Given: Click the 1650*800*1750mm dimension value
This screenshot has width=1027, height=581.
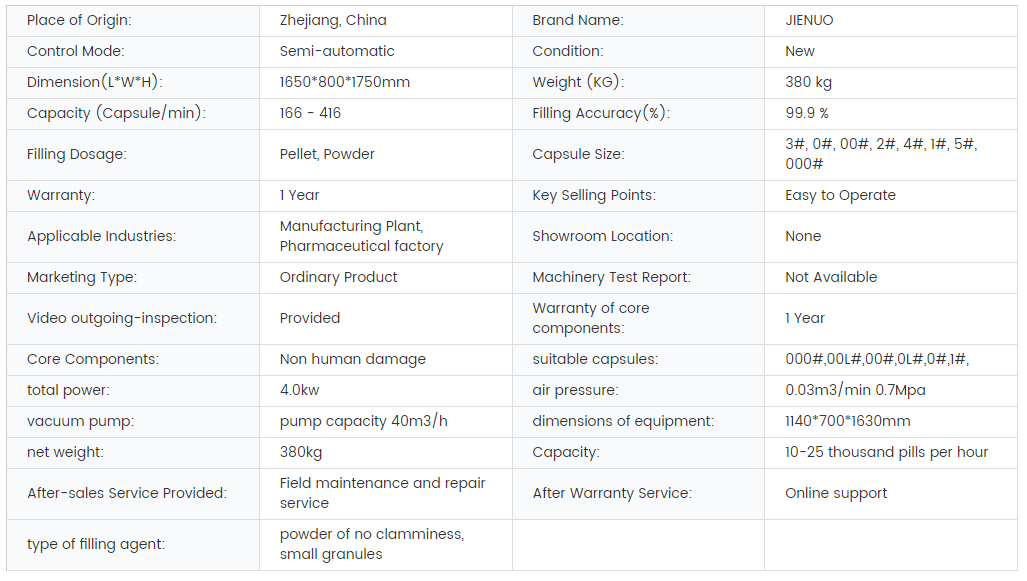Looking at the screenshot, I should [x=345, y=82].
